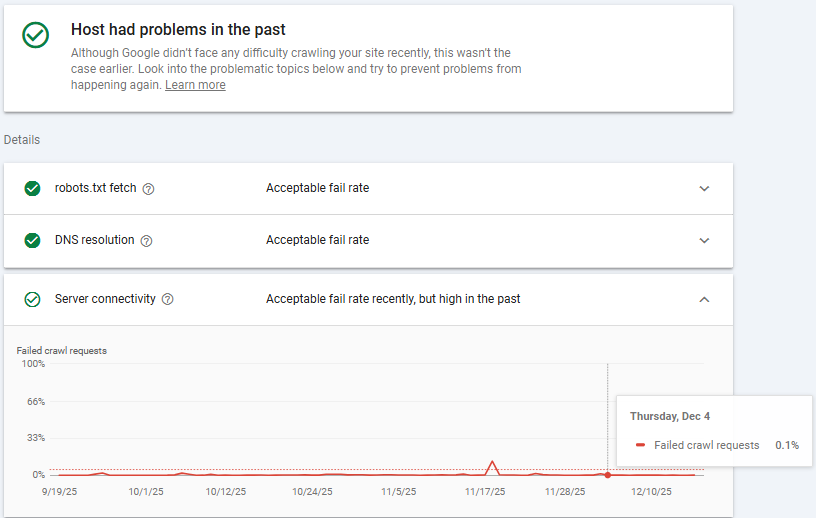Screen dimensions: 816x518
Task: Expand the robots.txt fetch row chevron
Action: pos(704,188)
